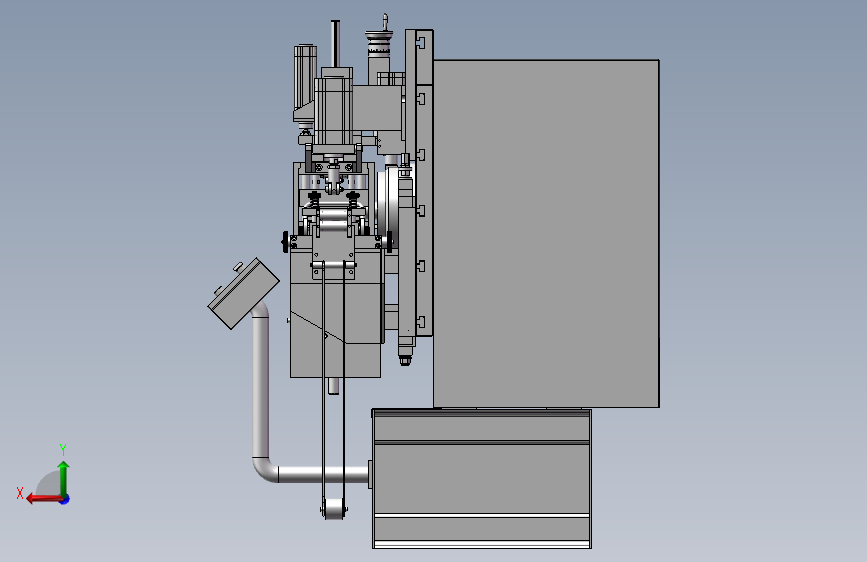This screenshot has height=562, width=867.
Task: Select the black handwheel on the machine's left side
Action: (285, 242)
